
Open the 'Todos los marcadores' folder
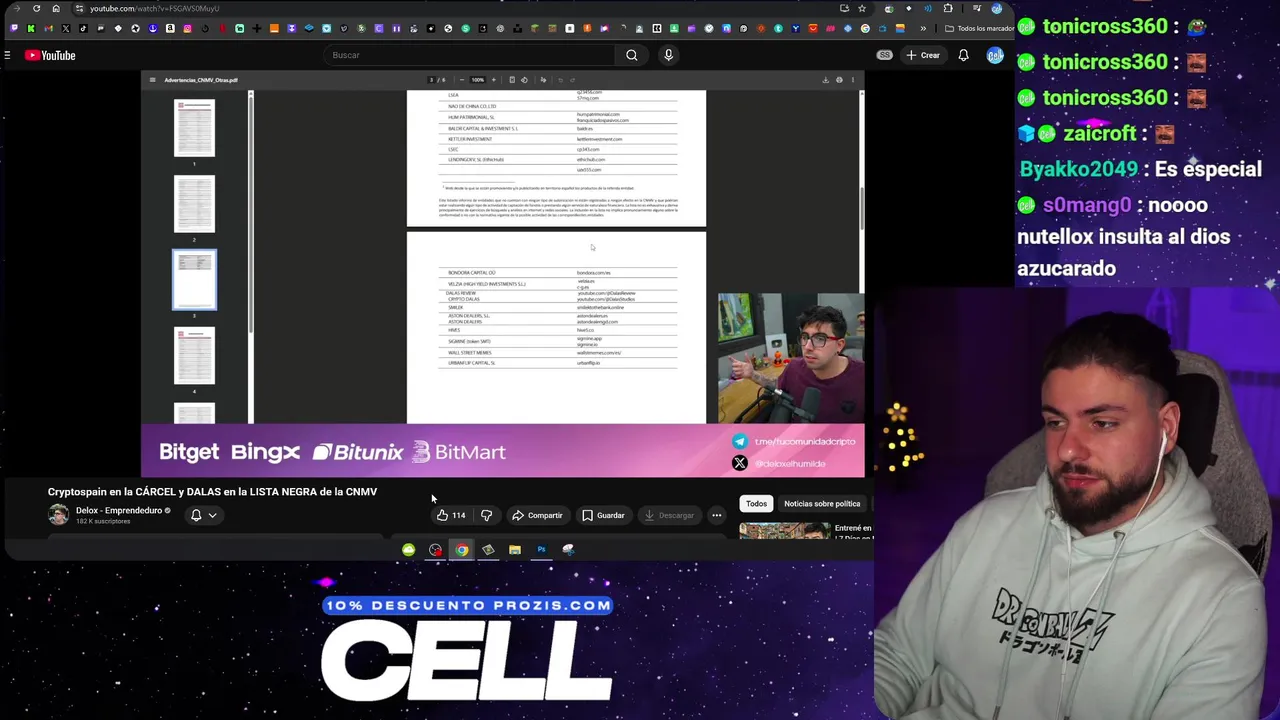tap(980, 28)
